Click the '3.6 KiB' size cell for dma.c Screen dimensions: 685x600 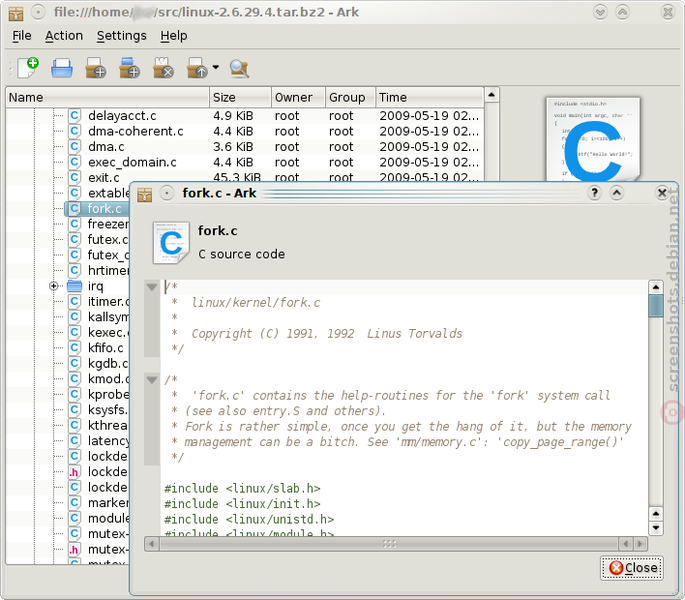pos(233,147)
